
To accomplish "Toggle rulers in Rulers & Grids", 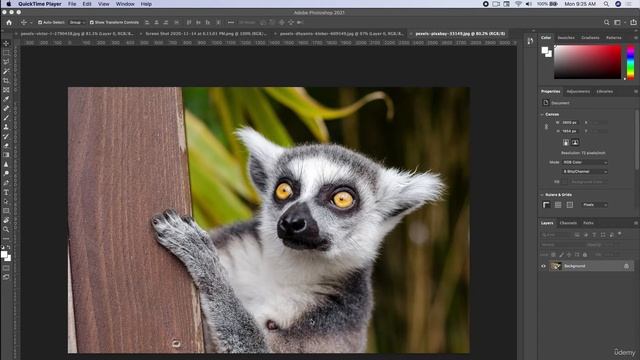I will pos(546,205).
